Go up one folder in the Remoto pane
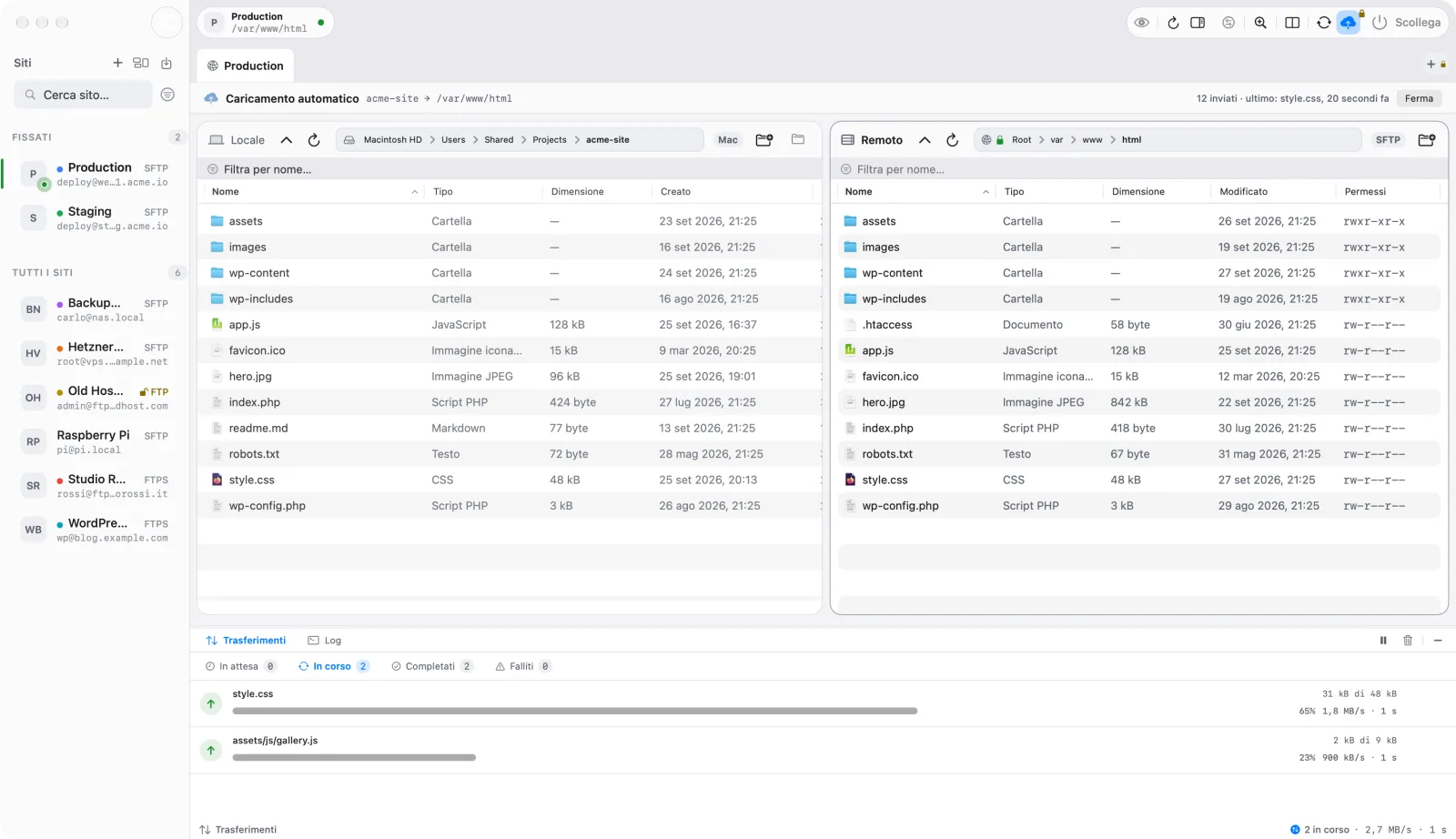1456x839 pixels. pyautogui.click(x=925, y=140)
